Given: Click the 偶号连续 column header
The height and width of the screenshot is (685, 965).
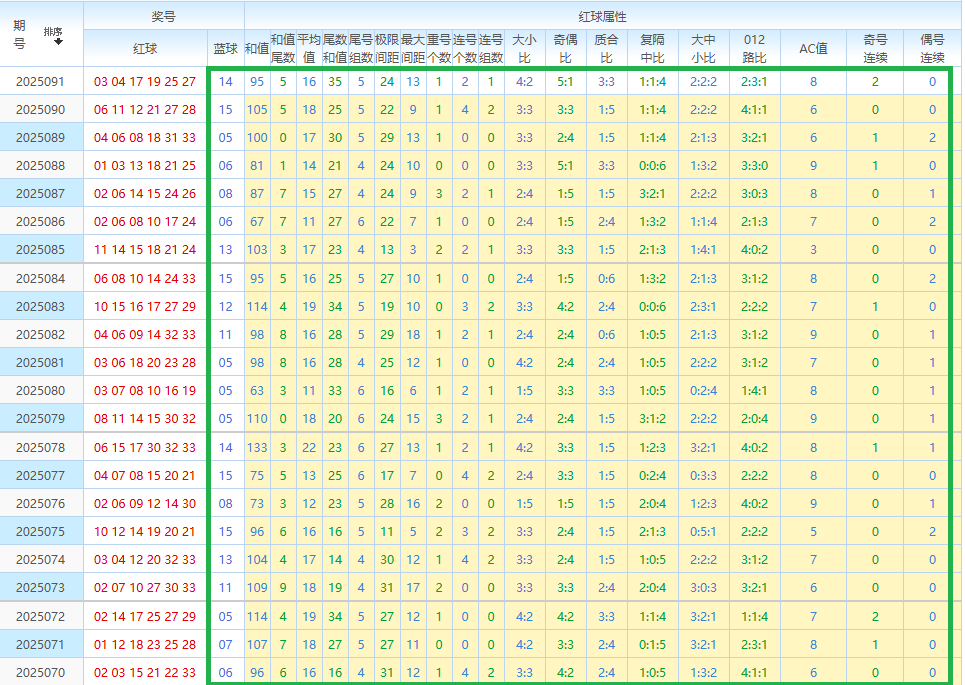Looking at the screenshot, I should [932, 49].
